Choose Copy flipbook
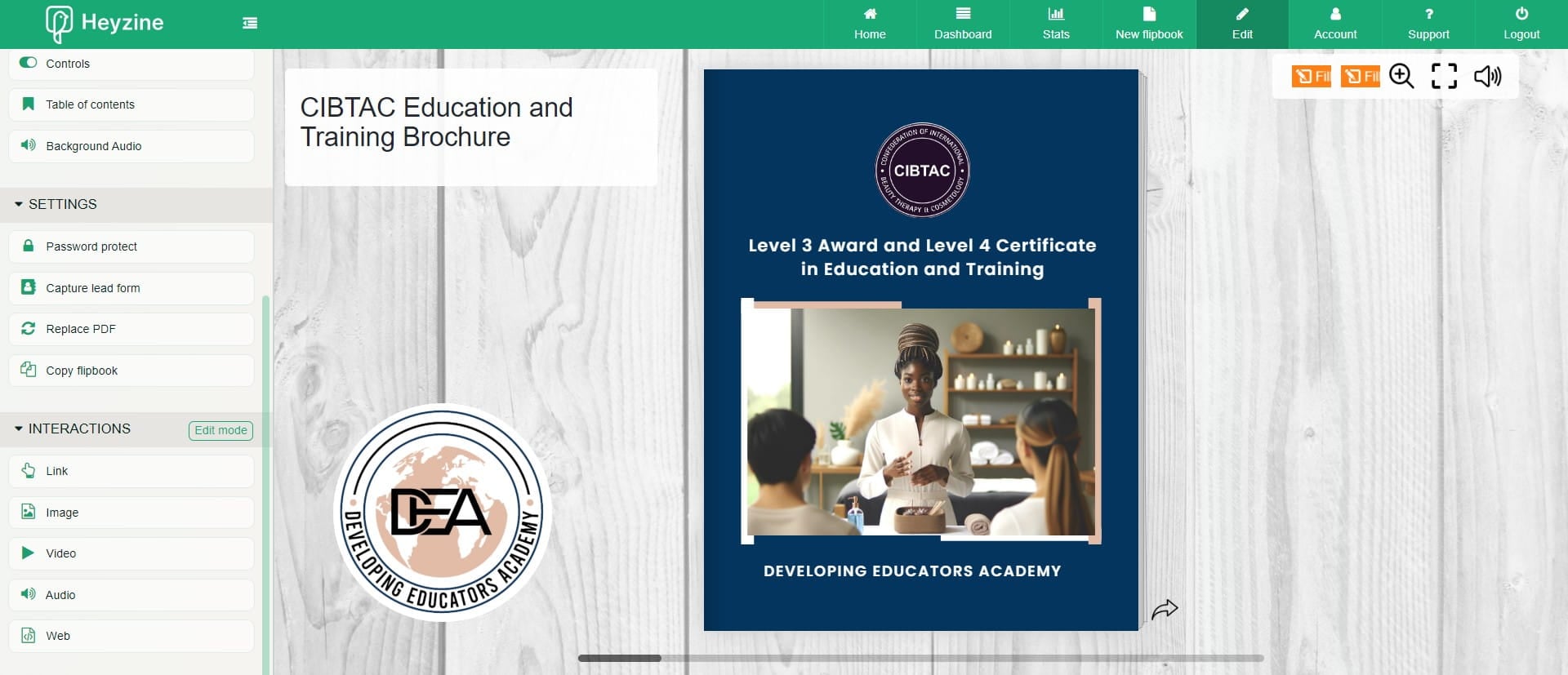This screenshot has height=675, width=1568. pyautogui.click(x=131, y=371)
